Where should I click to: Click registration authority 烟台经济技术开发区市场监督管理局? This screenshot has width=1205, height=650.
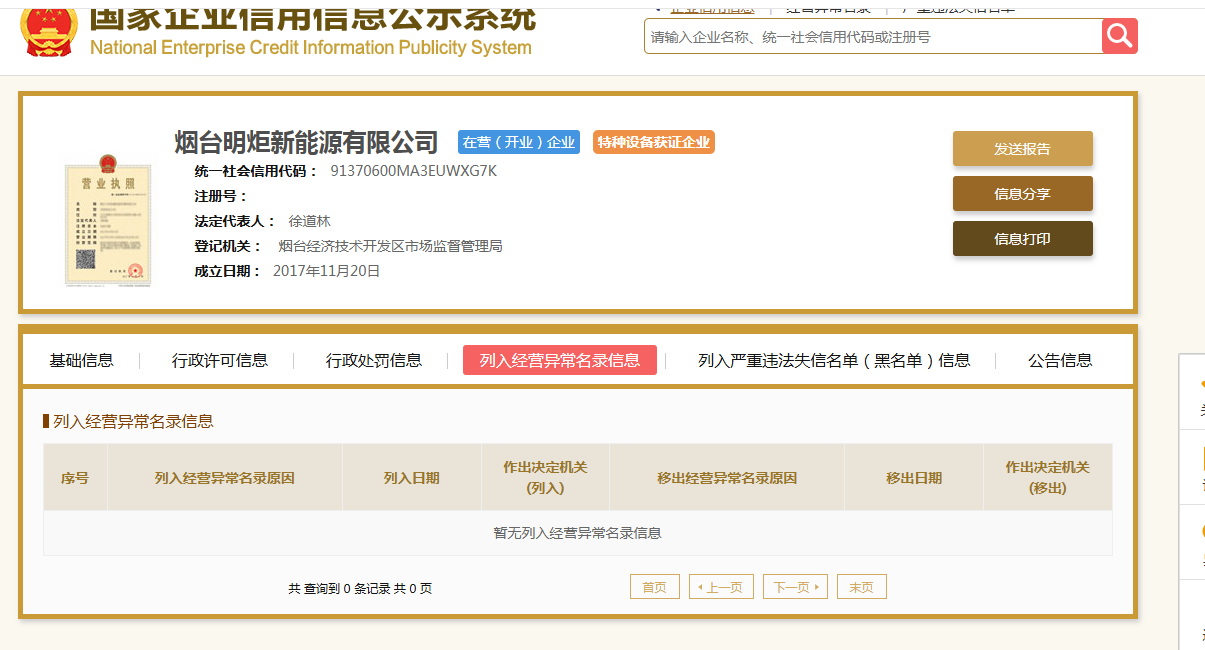pyautogui.click(x=390, y=246)
